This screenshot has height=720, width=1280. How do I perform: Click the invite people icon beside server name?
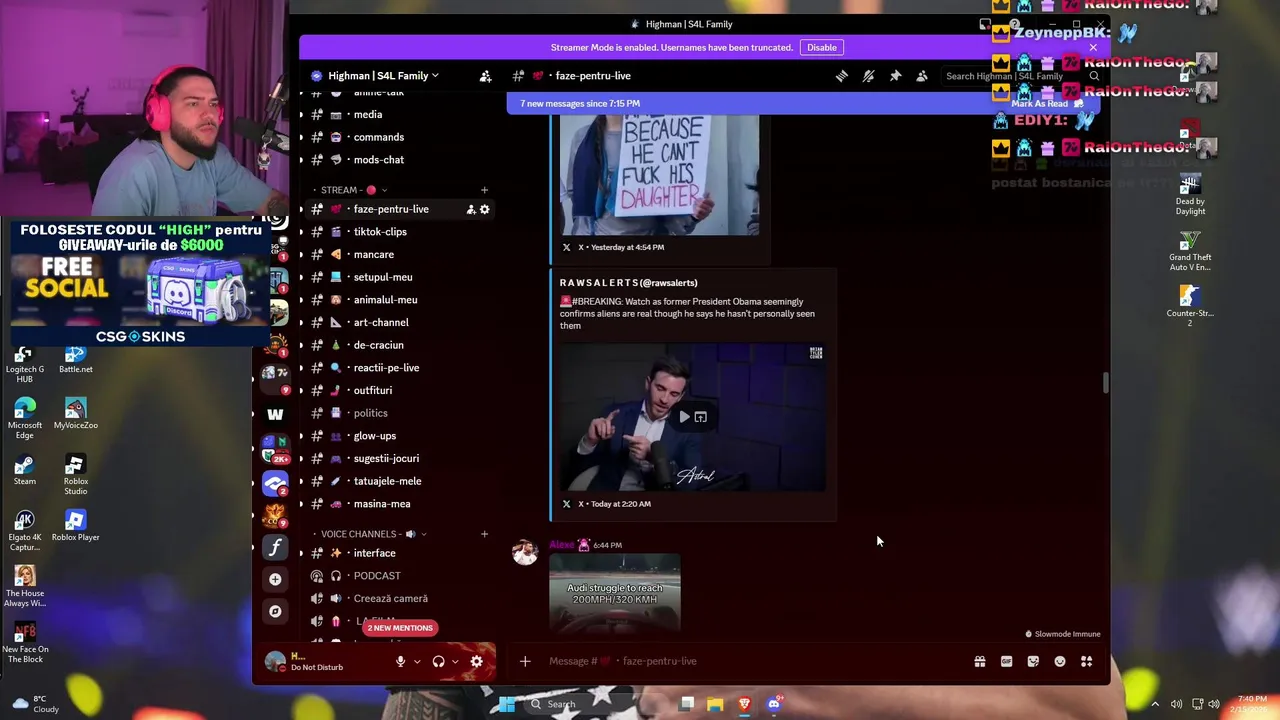[485, 76]
